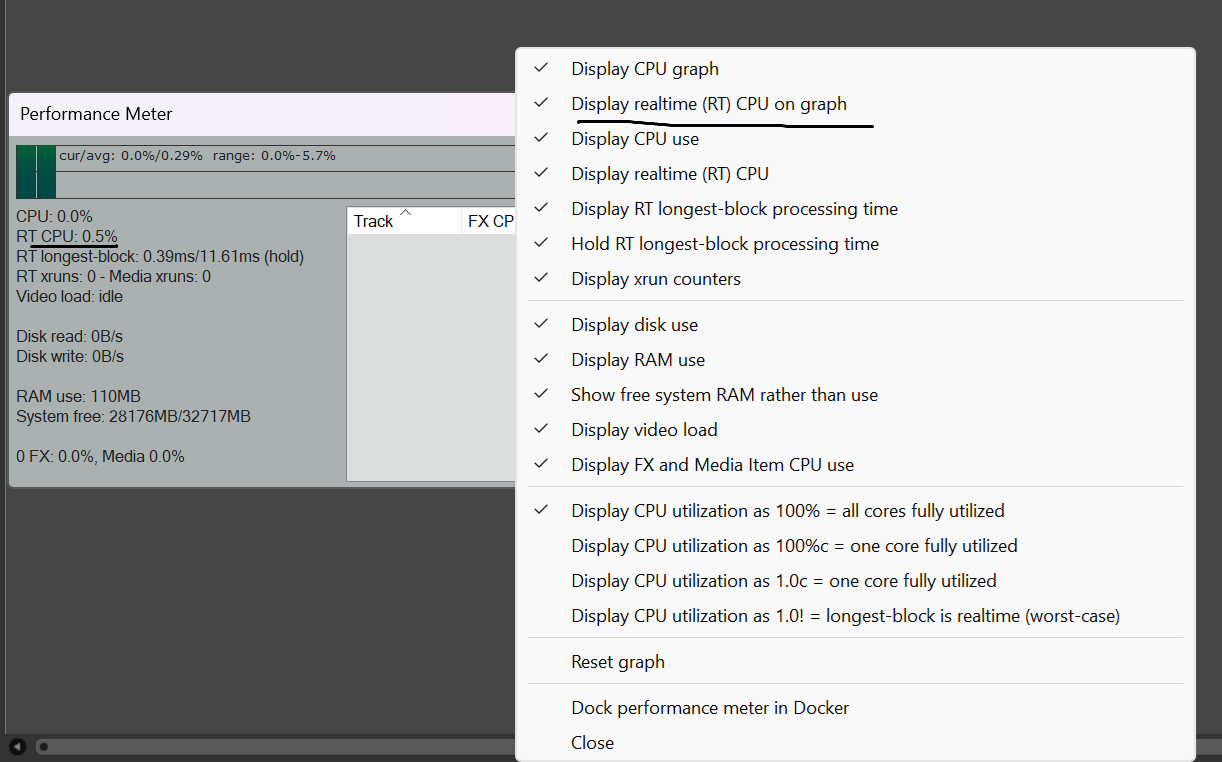Viewport: 1222px width, 762px height.
Task: Select 1.0! longest-block is realtime option
Action: [x=845, y=616]
